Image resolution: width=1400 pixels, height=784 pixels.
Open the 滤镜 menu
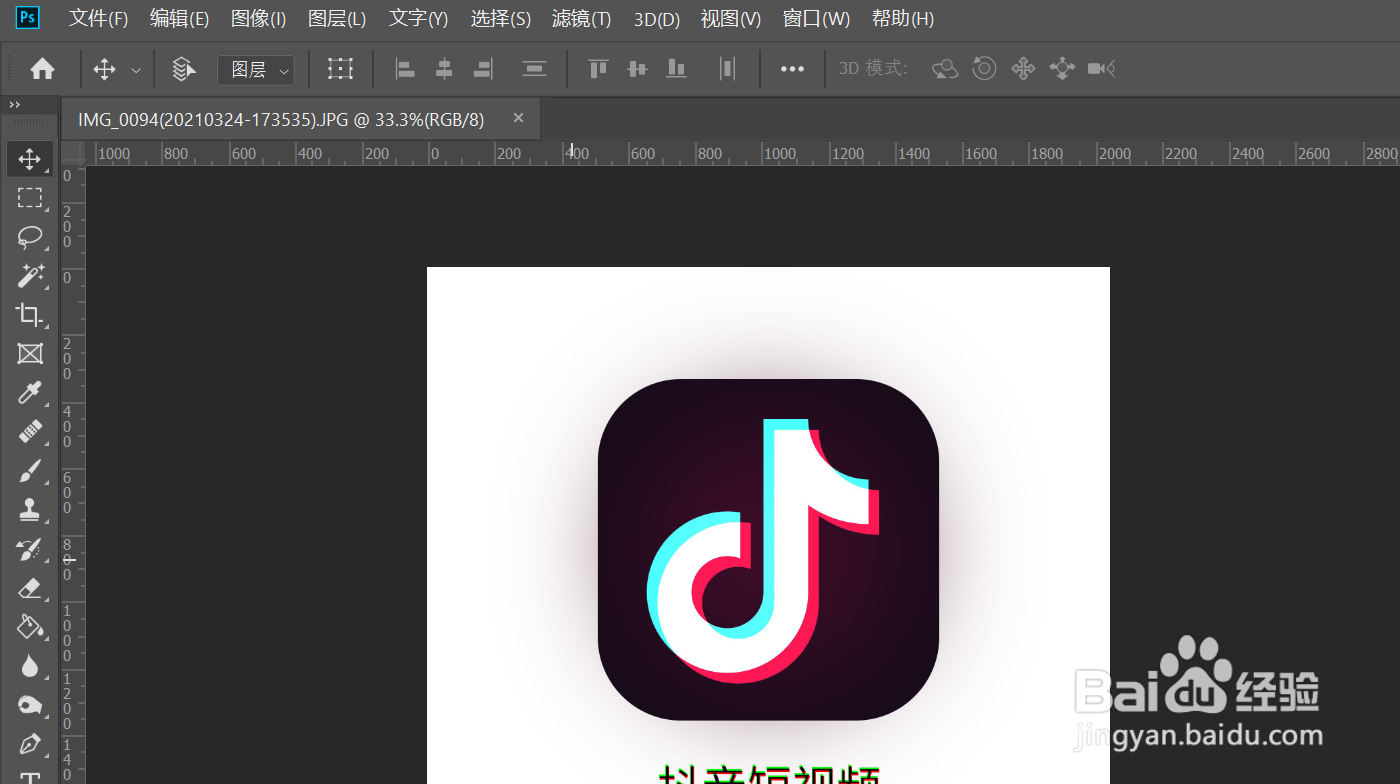tap(580, 18)
